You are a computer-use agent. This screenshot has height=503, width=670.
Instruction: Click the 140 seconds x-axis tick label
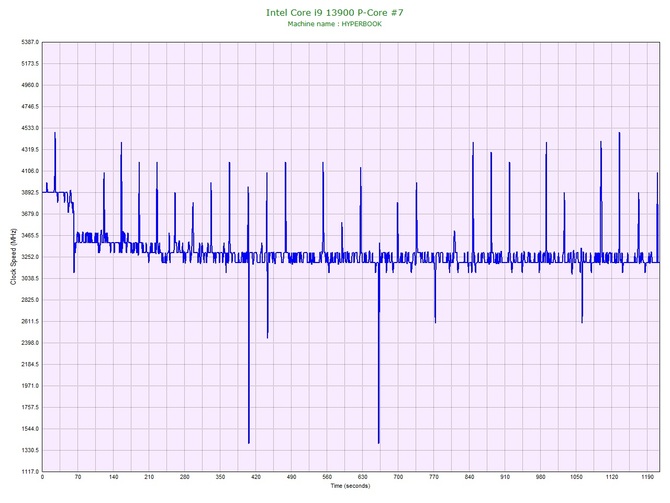114,477
